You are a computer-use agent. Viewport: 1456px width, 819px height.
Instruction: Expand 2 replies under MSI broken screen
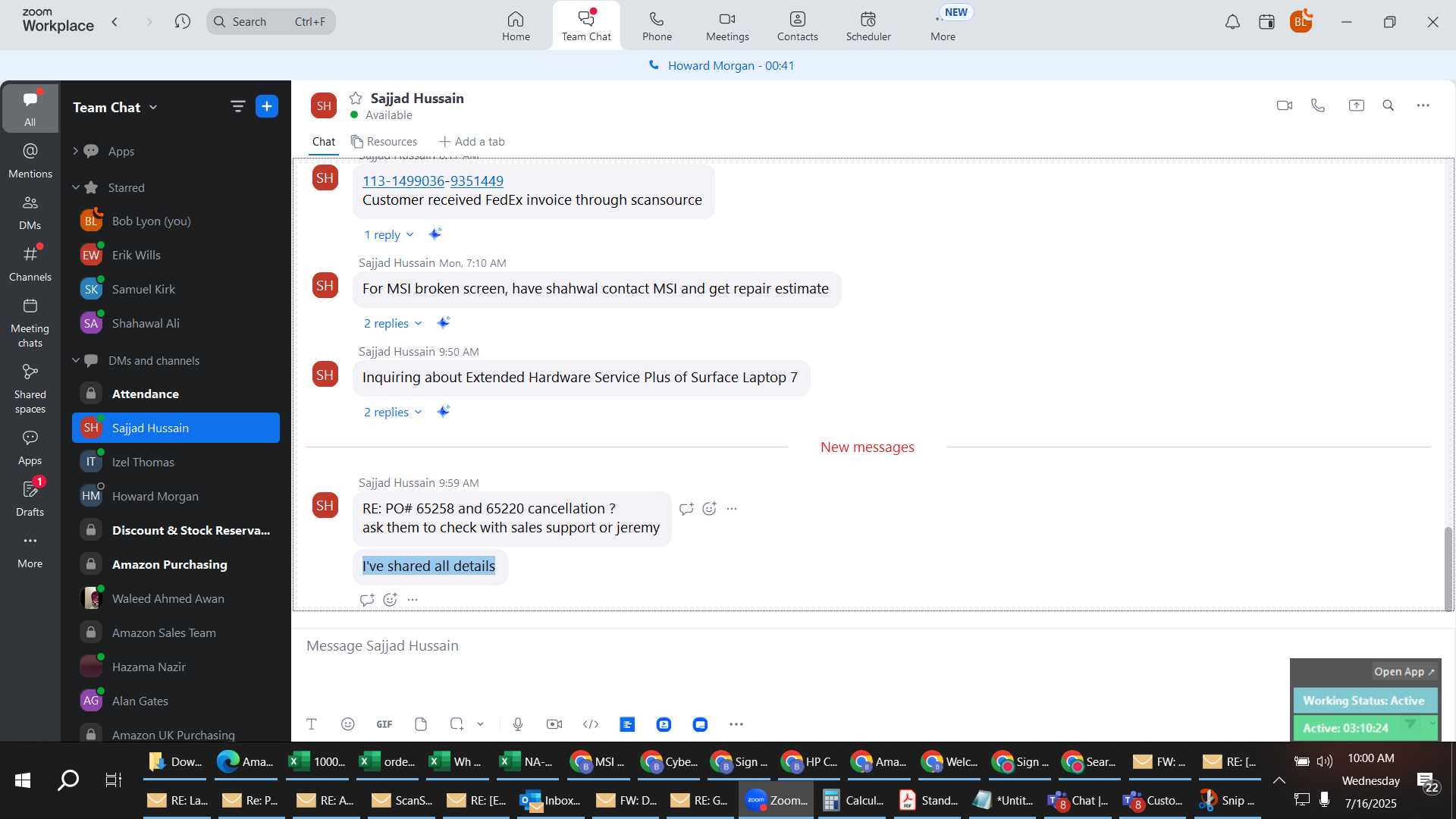pos(392,324)
